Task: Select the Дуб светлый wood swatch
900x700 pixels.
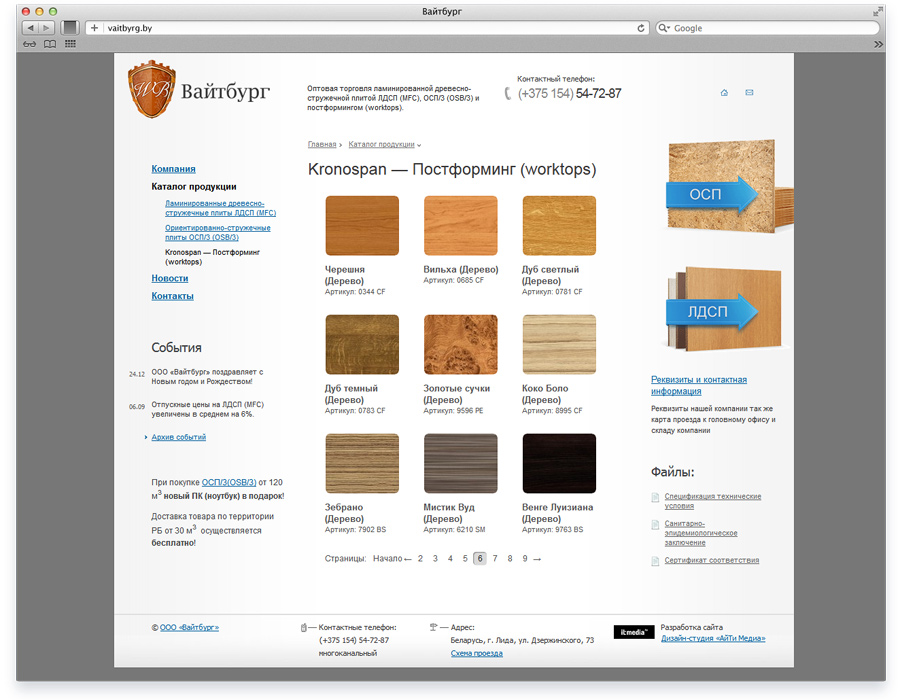Action: coord(559,225)
